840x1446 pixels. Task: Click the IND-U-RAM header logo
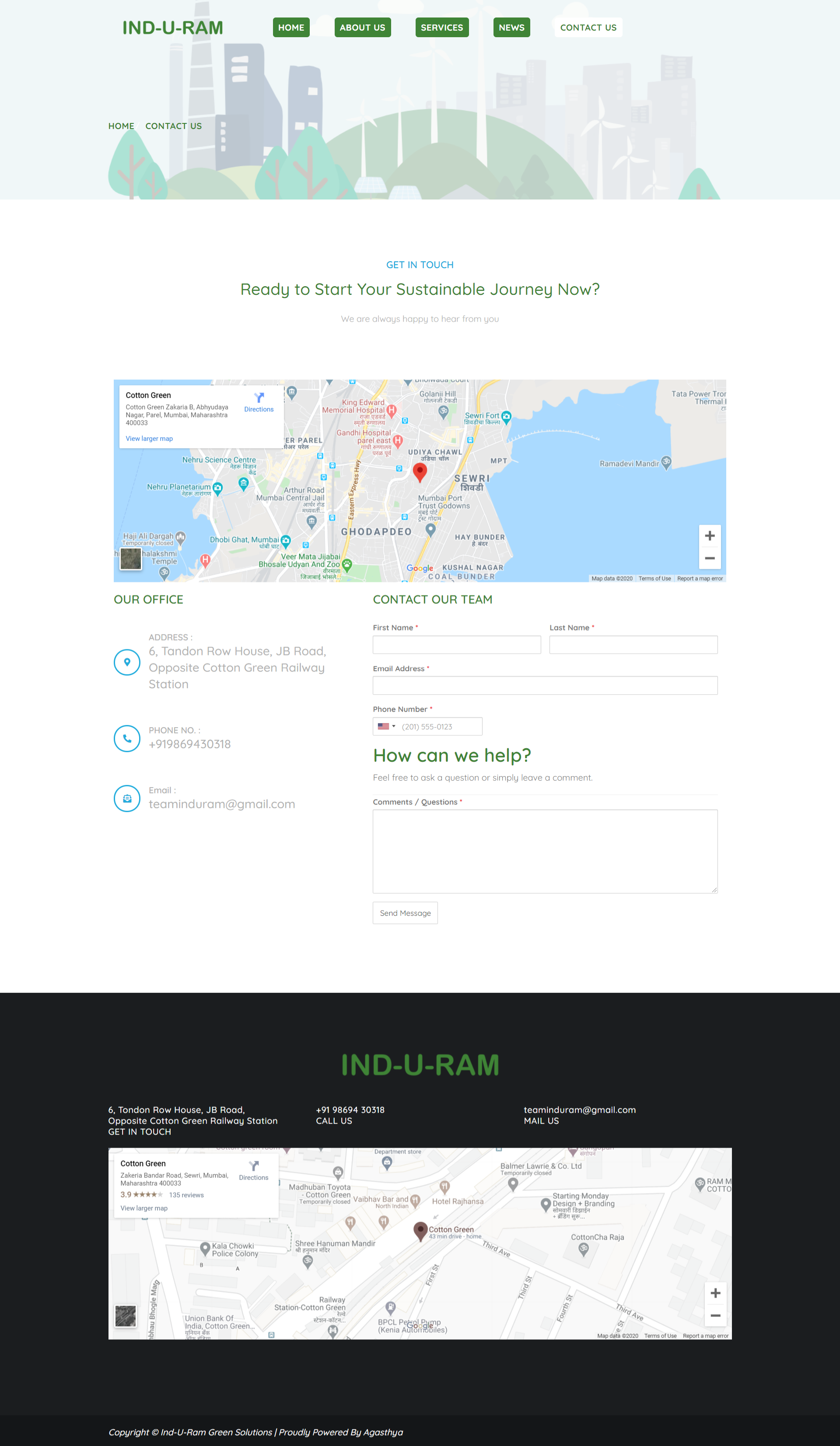tap(173, 28)
